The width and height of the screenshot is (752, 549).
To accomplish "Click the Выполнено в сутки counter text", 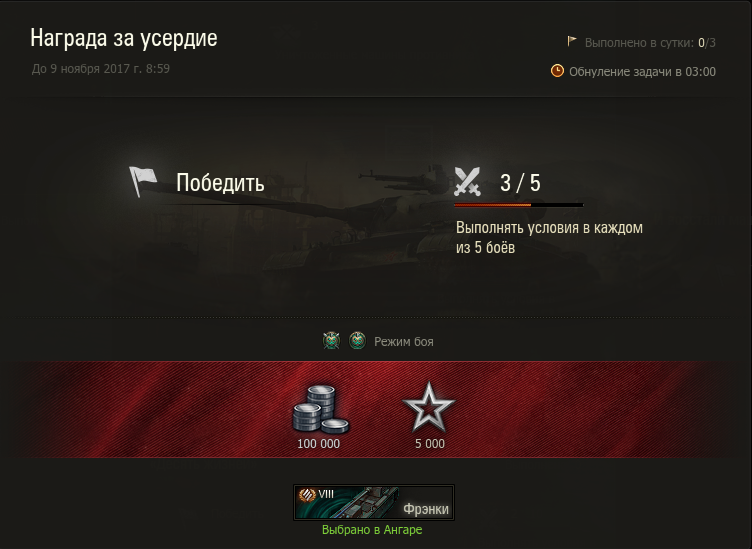I will pos(650,43).
